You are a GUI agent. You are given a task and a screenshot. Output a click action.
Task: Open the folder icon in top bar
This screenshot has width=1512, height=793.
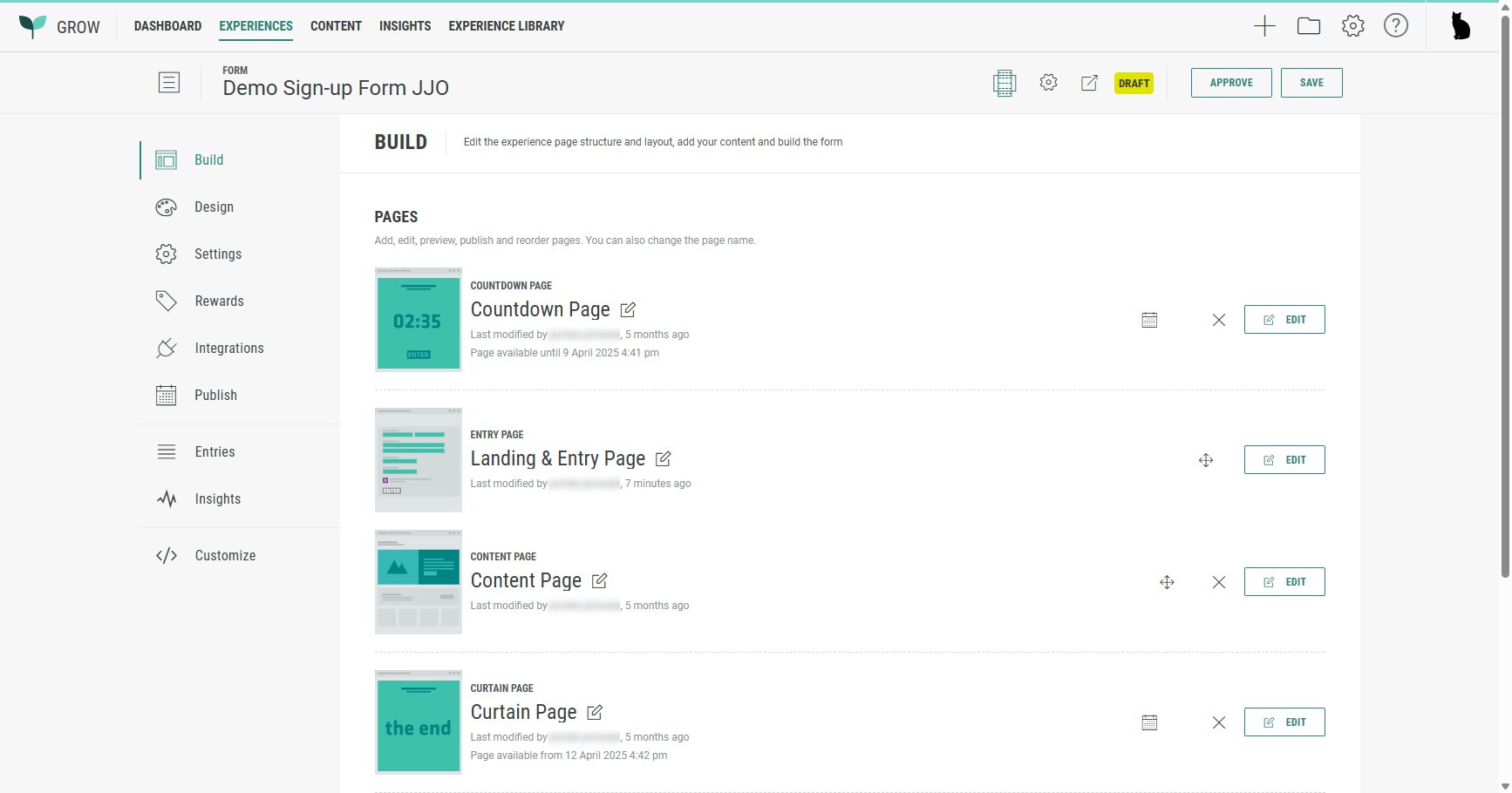coord(1308,26)
